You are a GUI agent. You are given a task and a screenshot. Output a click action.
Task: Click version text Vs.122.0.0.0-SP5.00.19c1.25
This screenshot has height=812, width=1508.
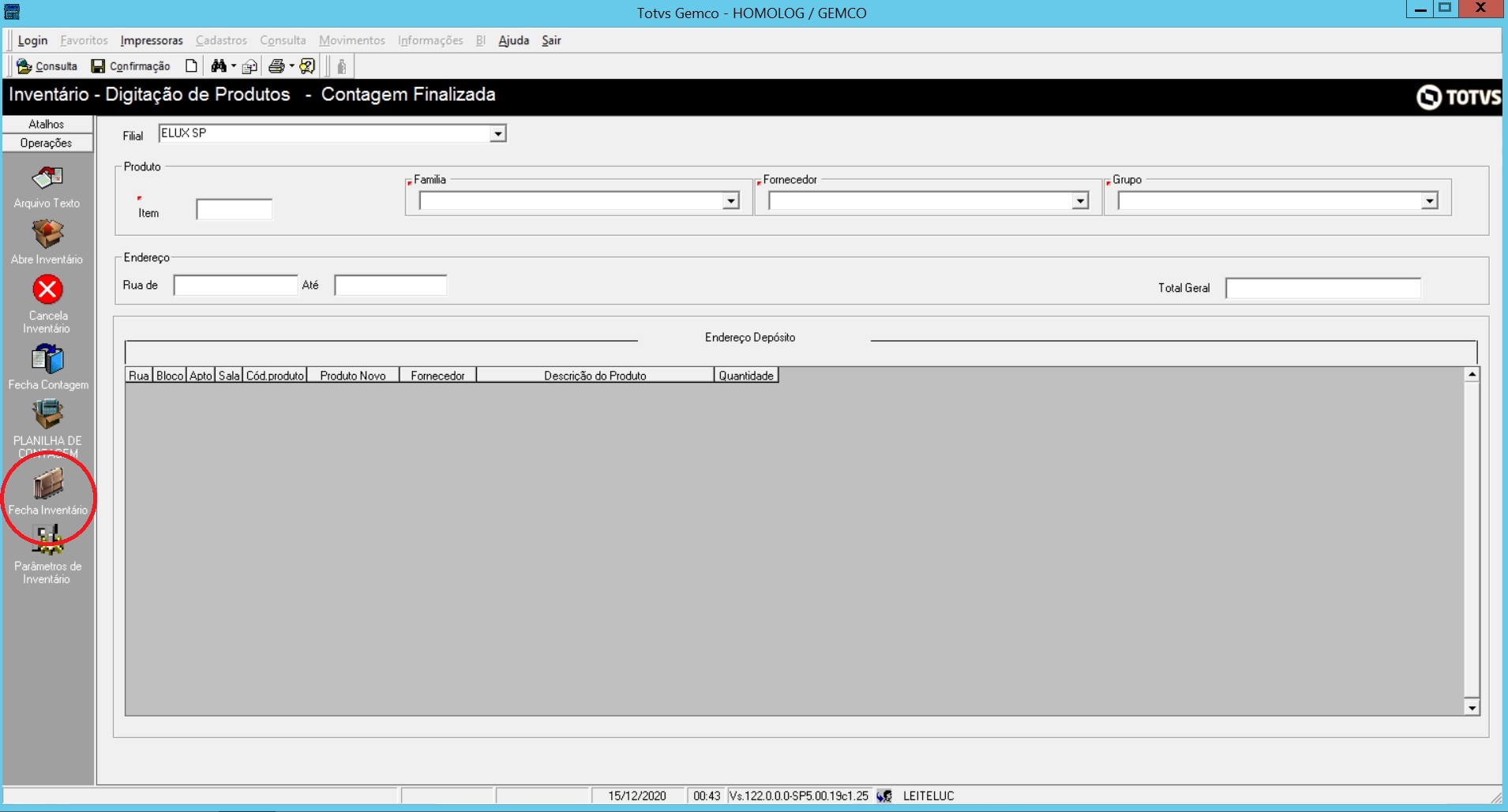pos(799,795)
